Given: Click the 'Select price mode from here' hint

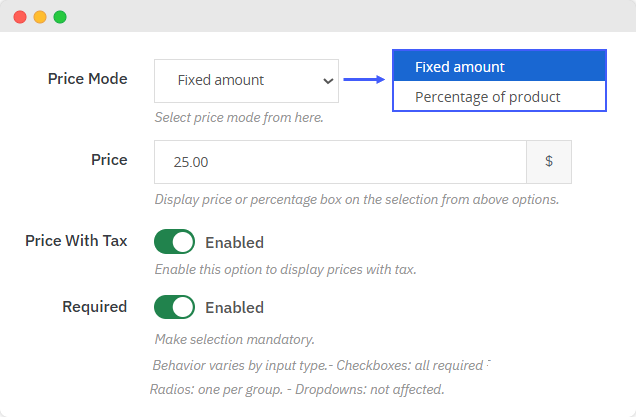Looking at the screenshot, I should (x=239, y=118).
